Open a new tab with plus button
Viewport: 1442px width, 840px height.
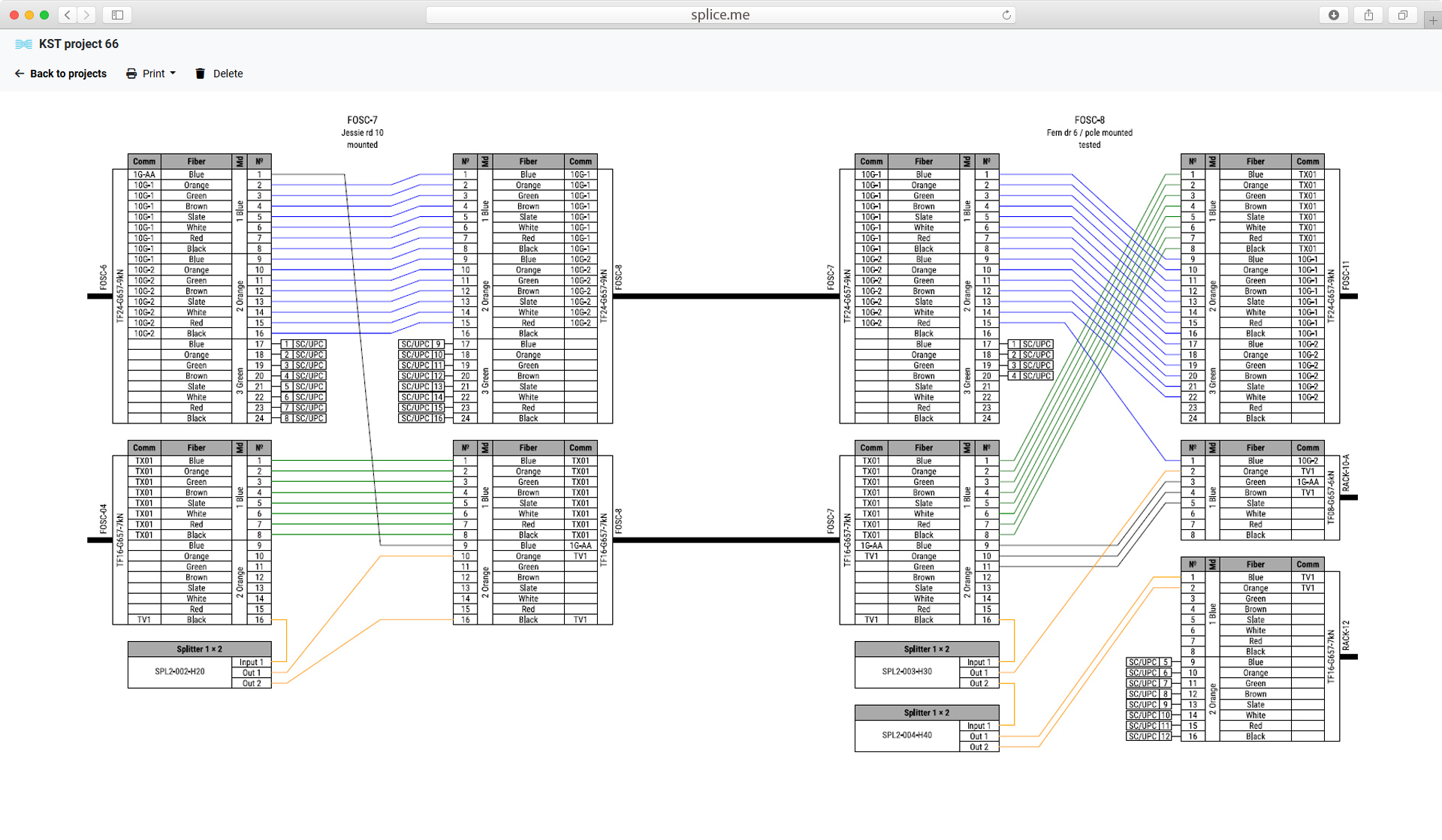[1432, 20]
